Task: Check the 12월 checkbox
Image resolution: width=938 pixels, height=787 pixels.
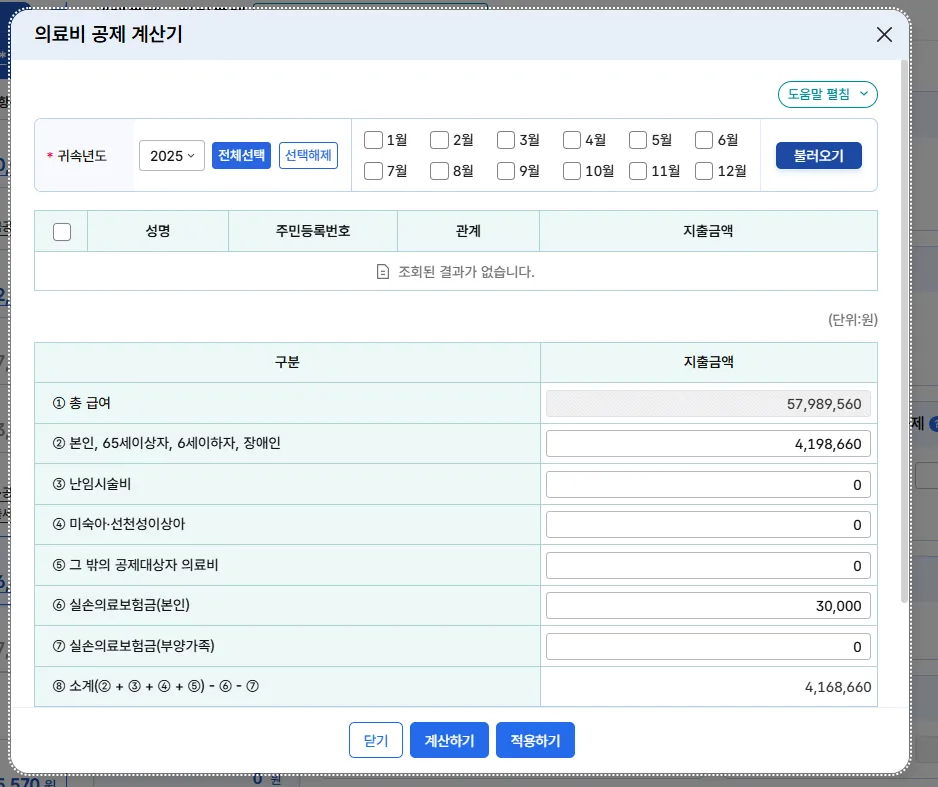Action: tap(704, 171)
